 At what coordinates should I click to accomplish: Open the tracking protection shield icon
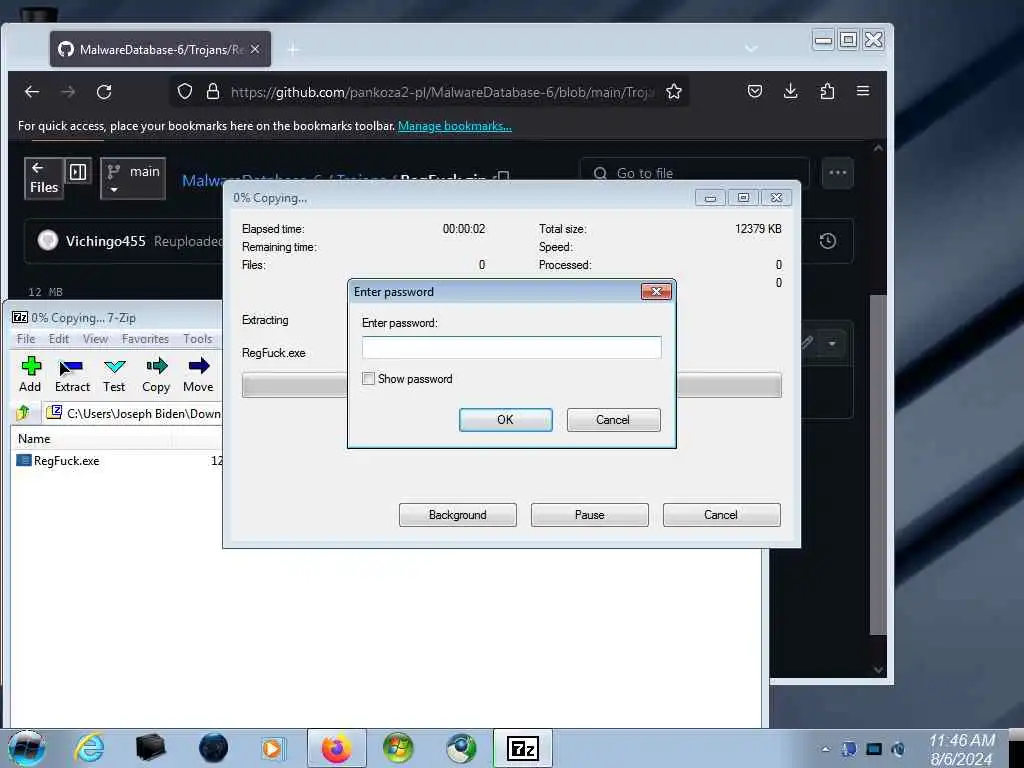pyautogui.click(x=185, y=91)
